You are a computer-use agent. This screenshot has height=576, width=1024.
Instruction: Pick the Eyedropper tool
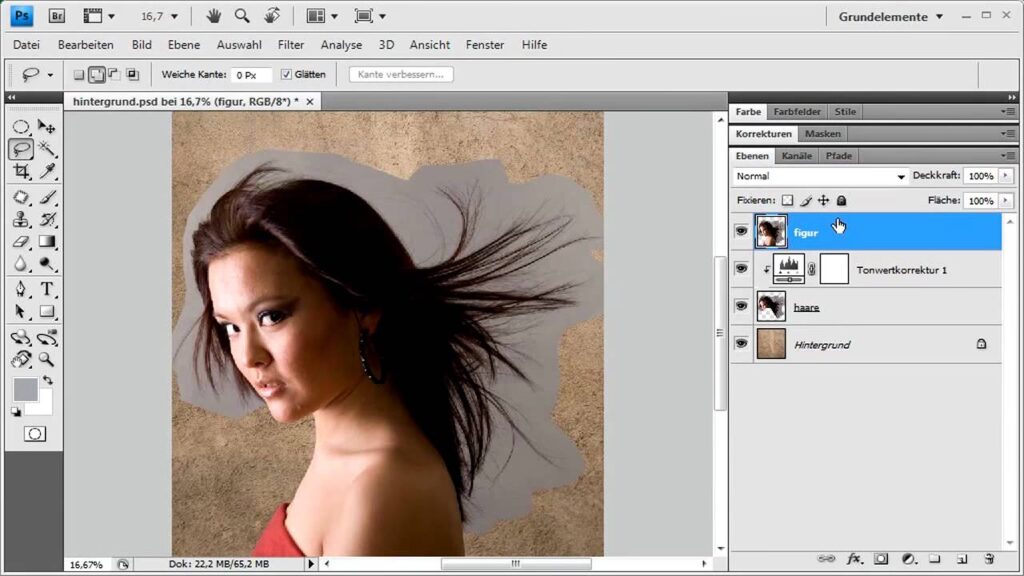coord(46,171)
